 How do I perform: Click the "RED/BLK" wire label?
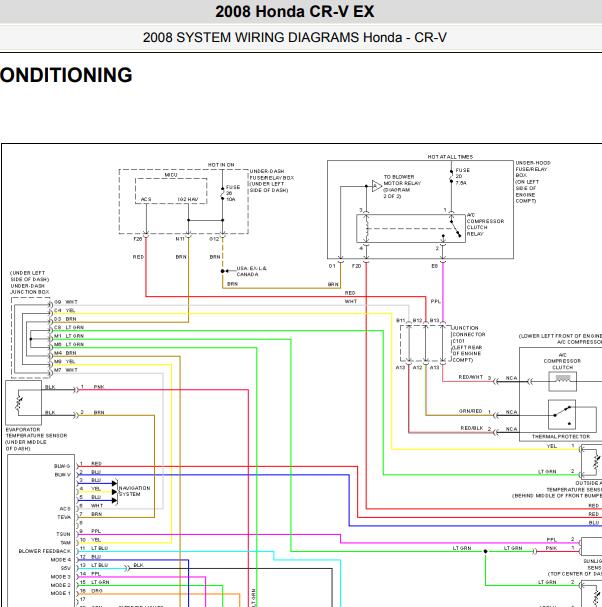[472, 428]
